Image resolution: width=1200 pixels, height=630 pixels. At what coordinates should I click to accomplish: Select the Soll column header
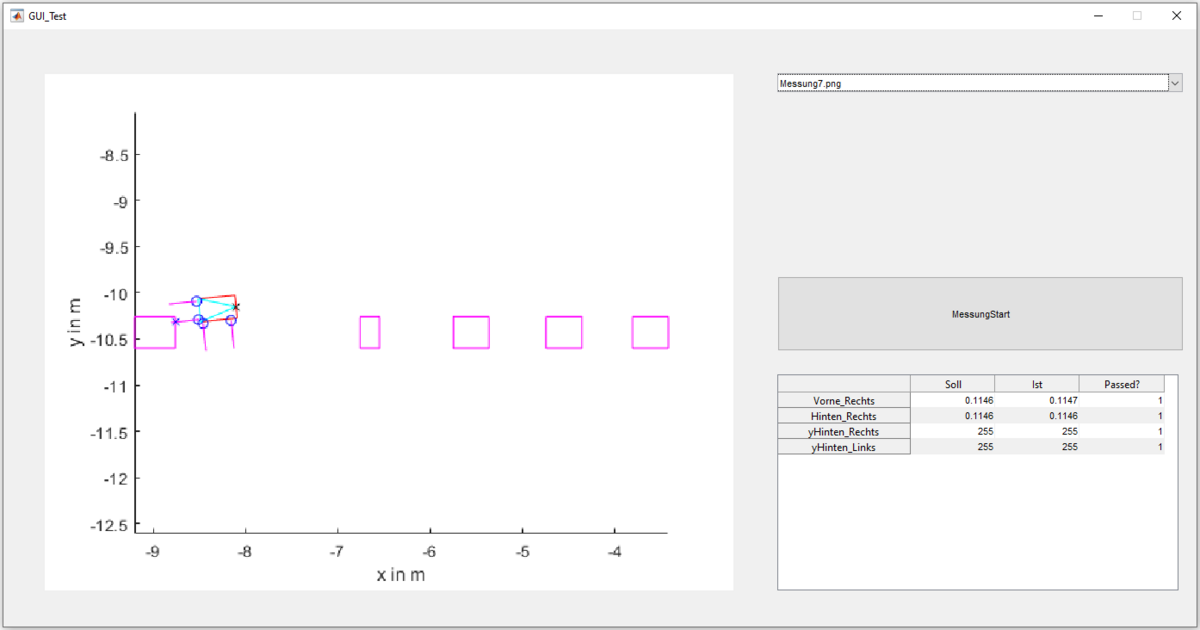click(952, 384)
